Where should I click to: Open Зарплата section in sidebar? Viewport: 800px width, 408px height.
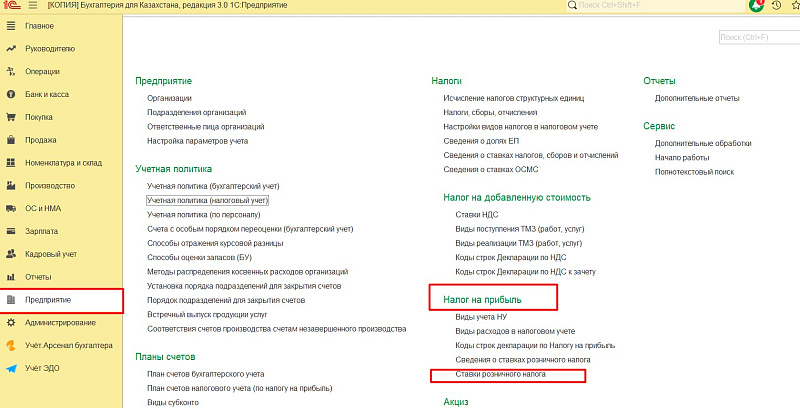point(41,230)
